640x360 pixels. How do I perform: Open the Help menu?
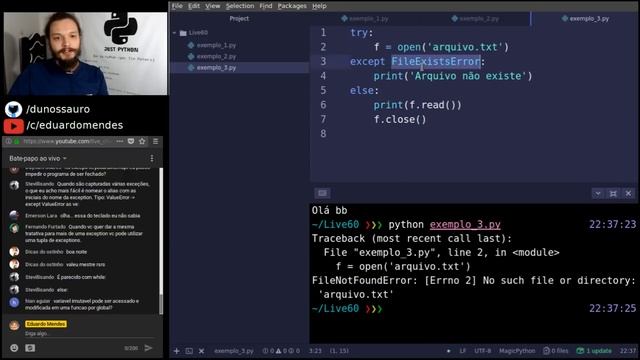[319, 6]
